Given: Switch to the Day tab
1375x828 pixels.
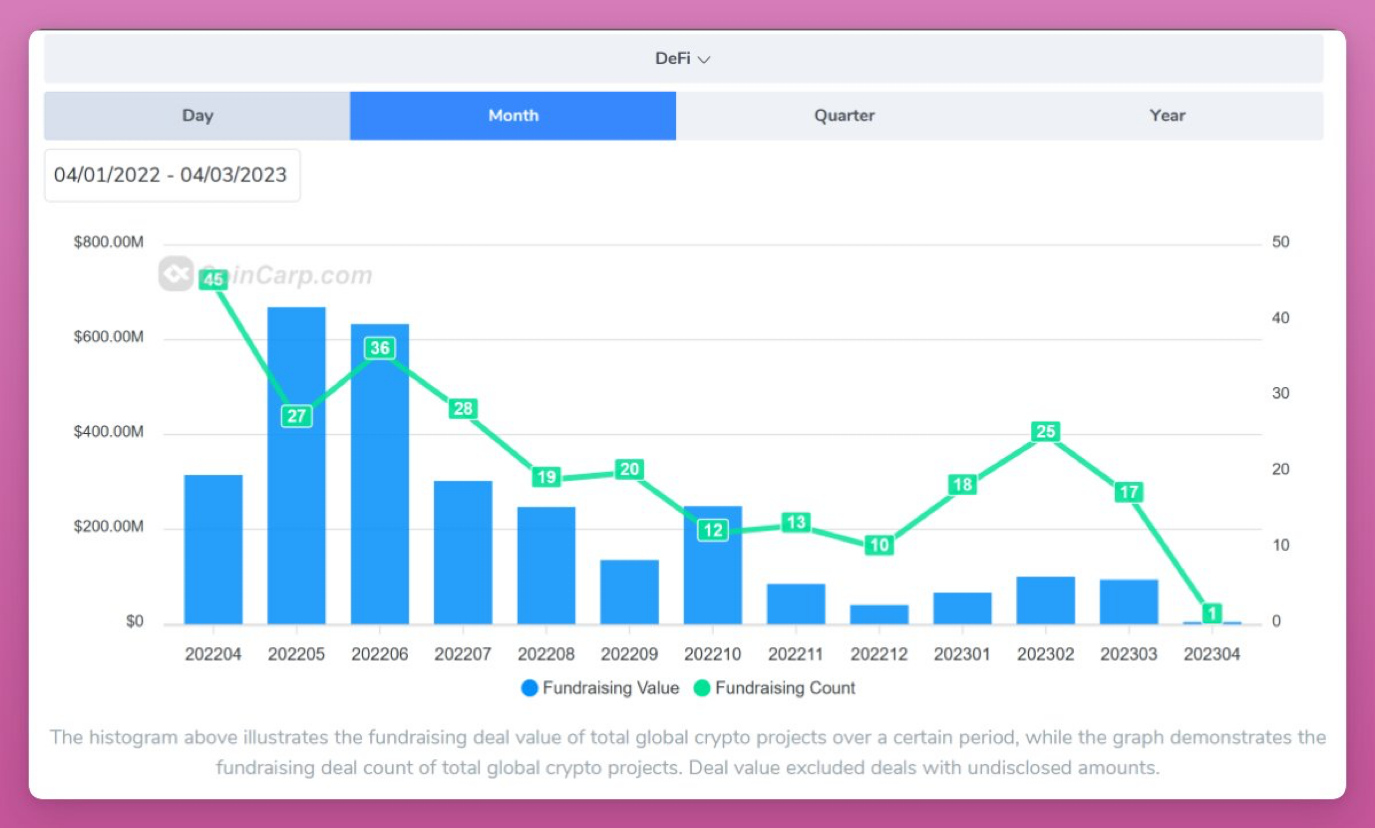Looking at the screenshot, I should click(197, 116).
